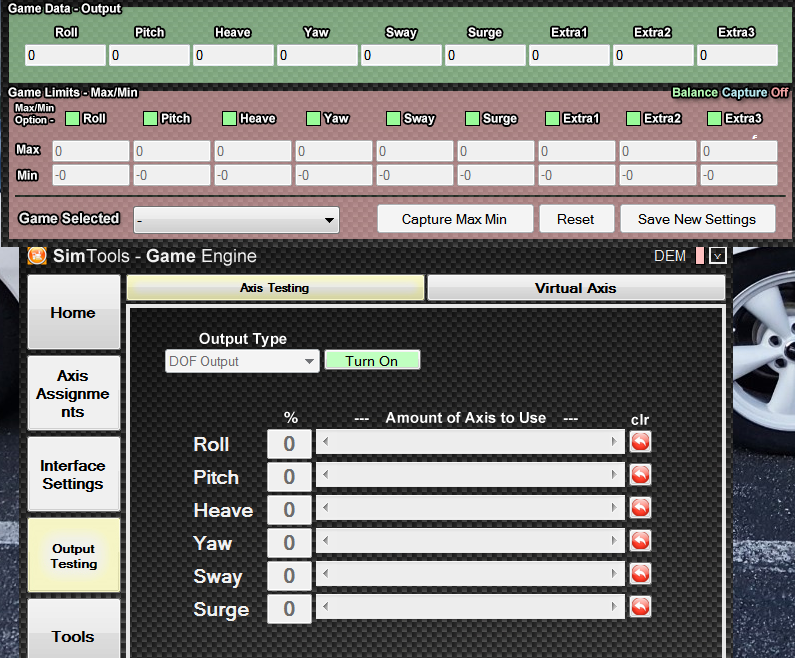Click the Surge Min limit field
The height and width of the screenshot is (662, 795).
pos(496,175)
